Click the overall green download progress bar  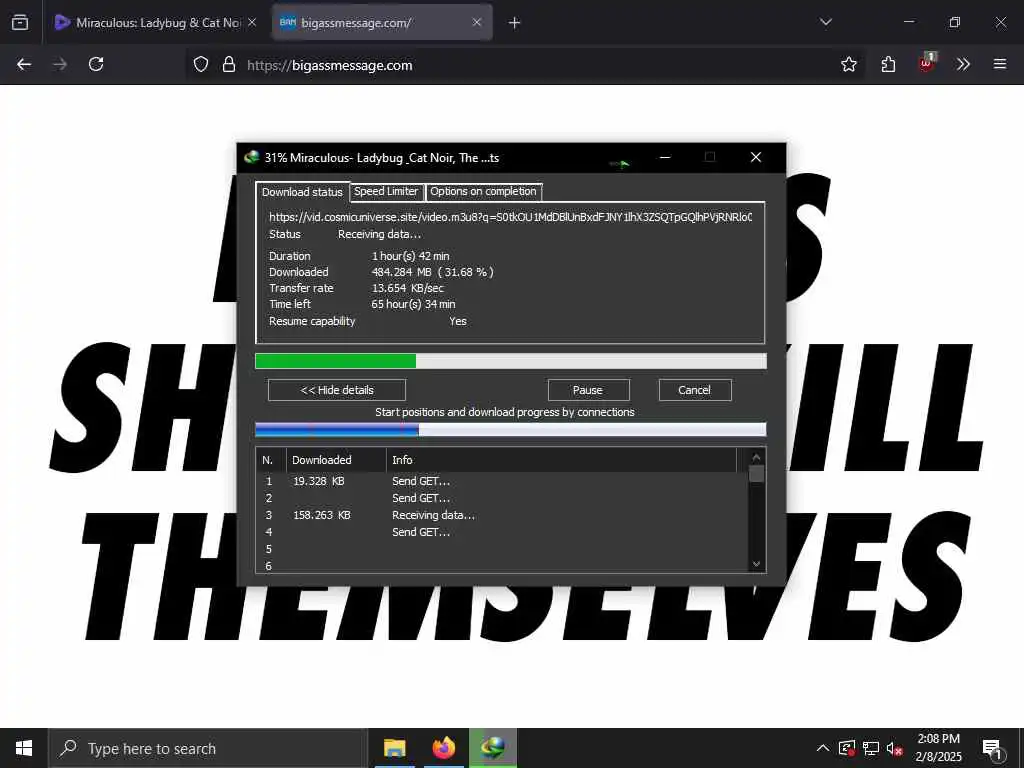coord(511,361)
